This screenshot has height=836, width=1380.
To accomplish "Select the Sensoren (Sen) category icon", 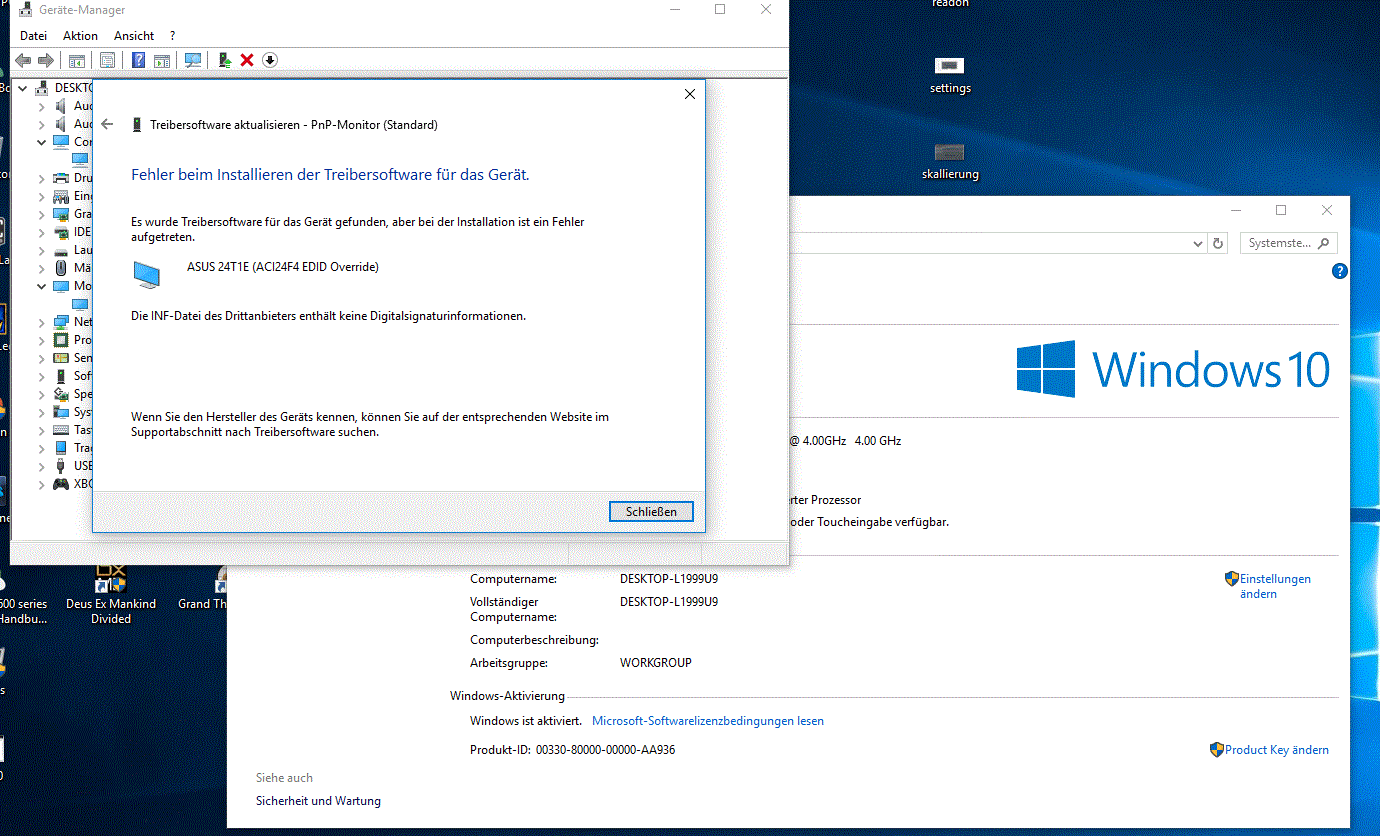I will coord(60,358).
